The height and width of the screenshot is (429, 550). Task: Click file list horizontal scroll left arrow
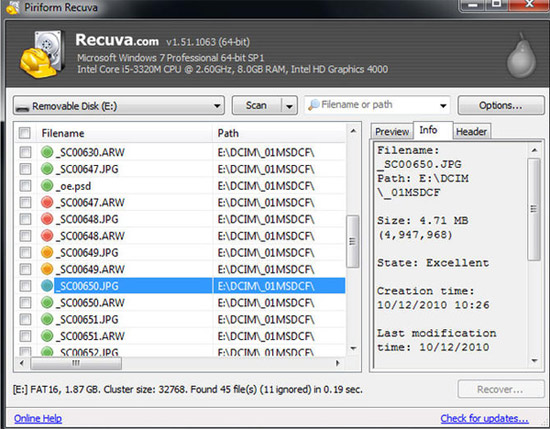point(22,363)
